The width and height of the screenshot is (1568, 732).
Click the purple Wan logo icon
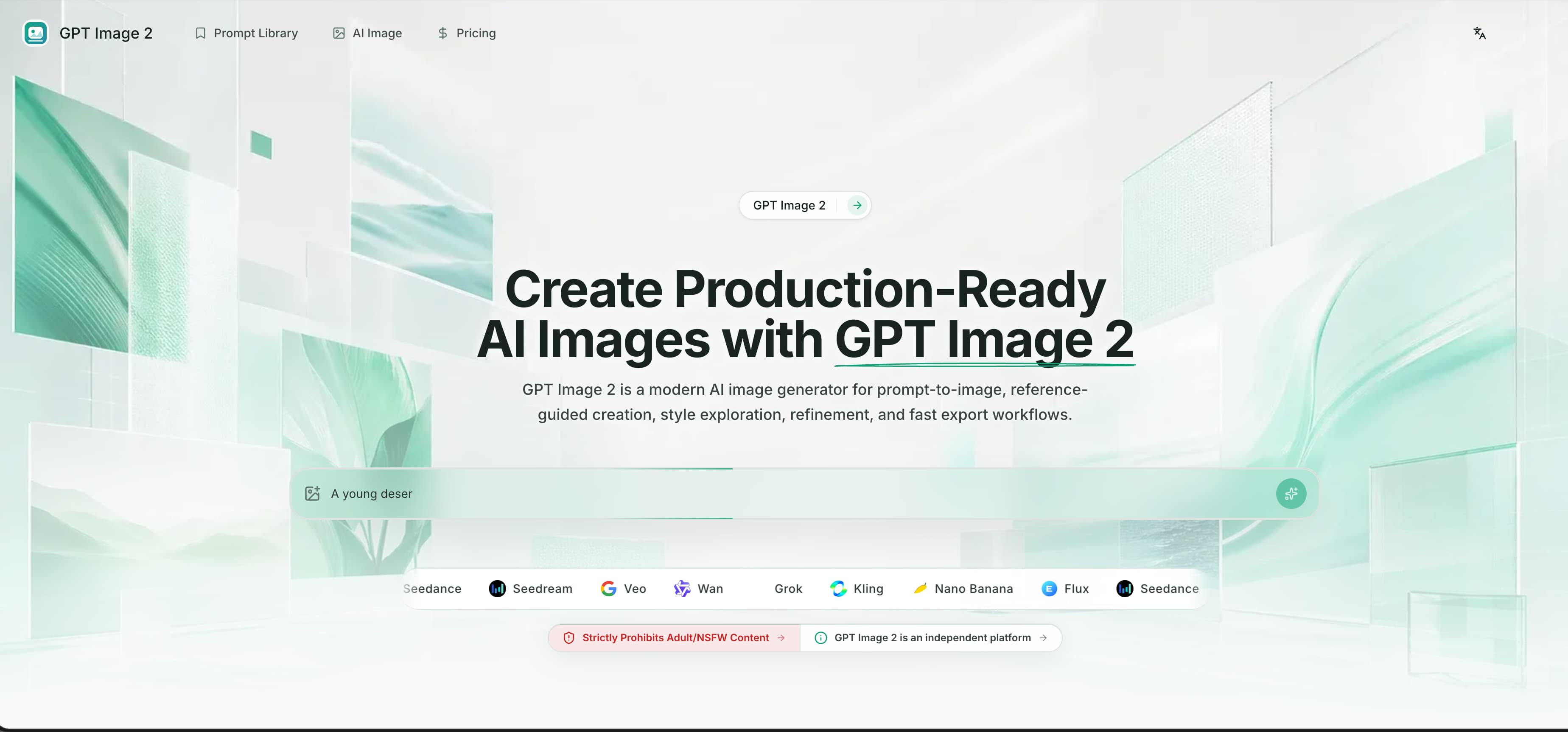coord(682,588)
